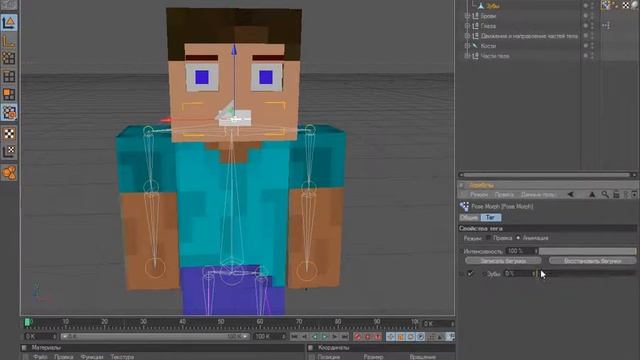Toggle the parameter key recording icon
This screenshot has width=640, height=360.
[420, 337]
